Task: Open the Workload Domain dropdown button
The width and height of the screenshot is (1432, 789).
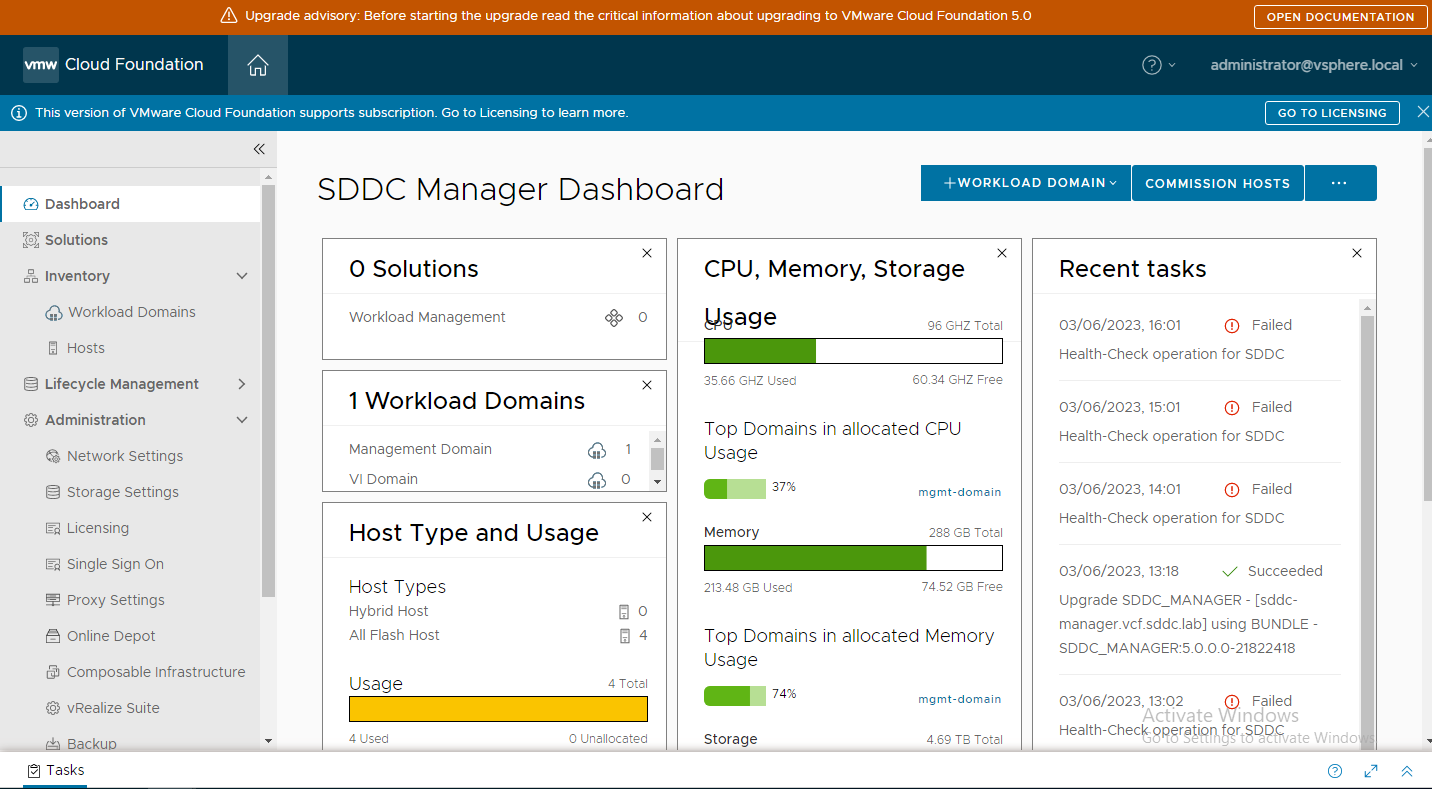Action: (1026, 183)
